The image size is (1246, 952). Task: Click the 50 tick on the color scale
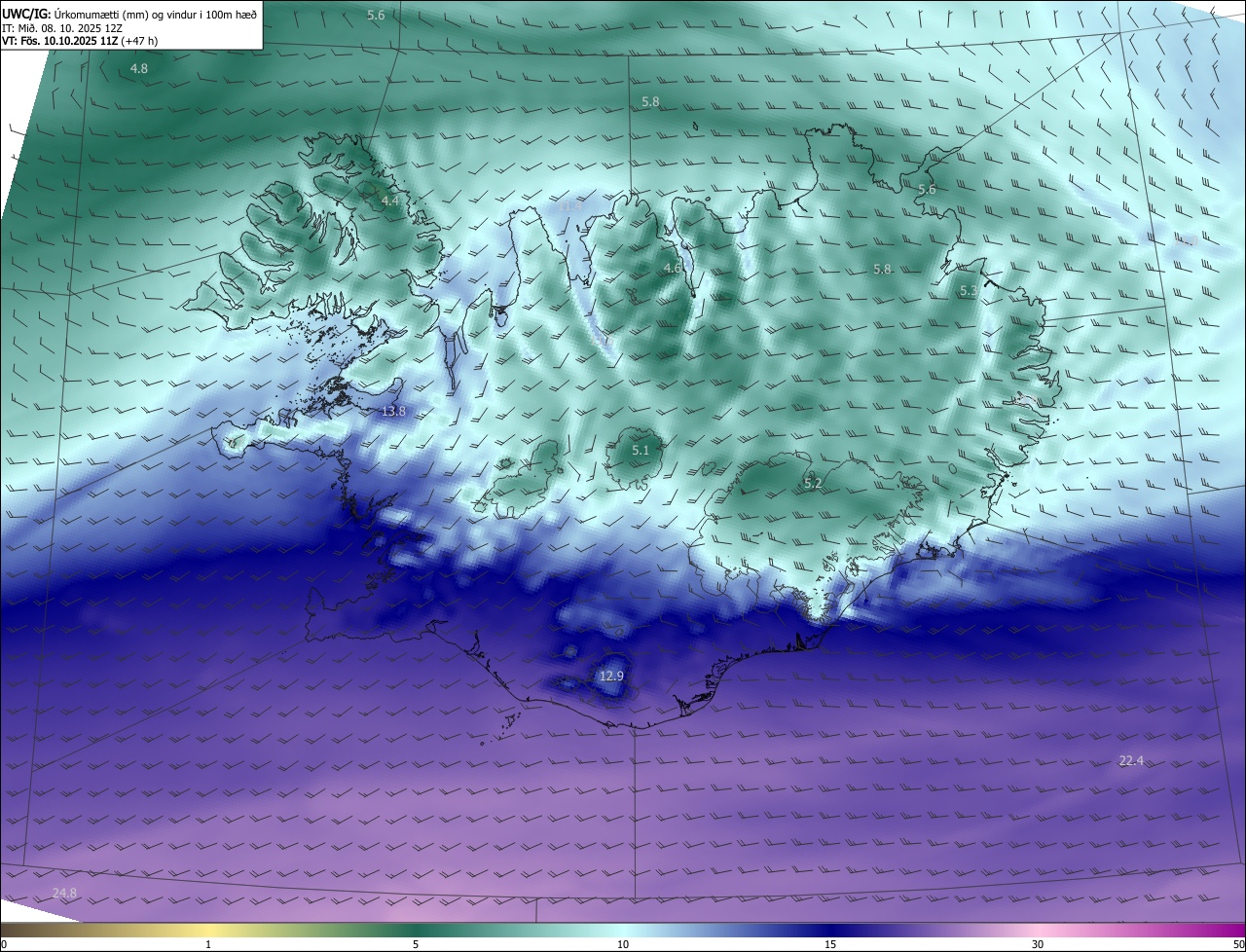click(1238, 945)
